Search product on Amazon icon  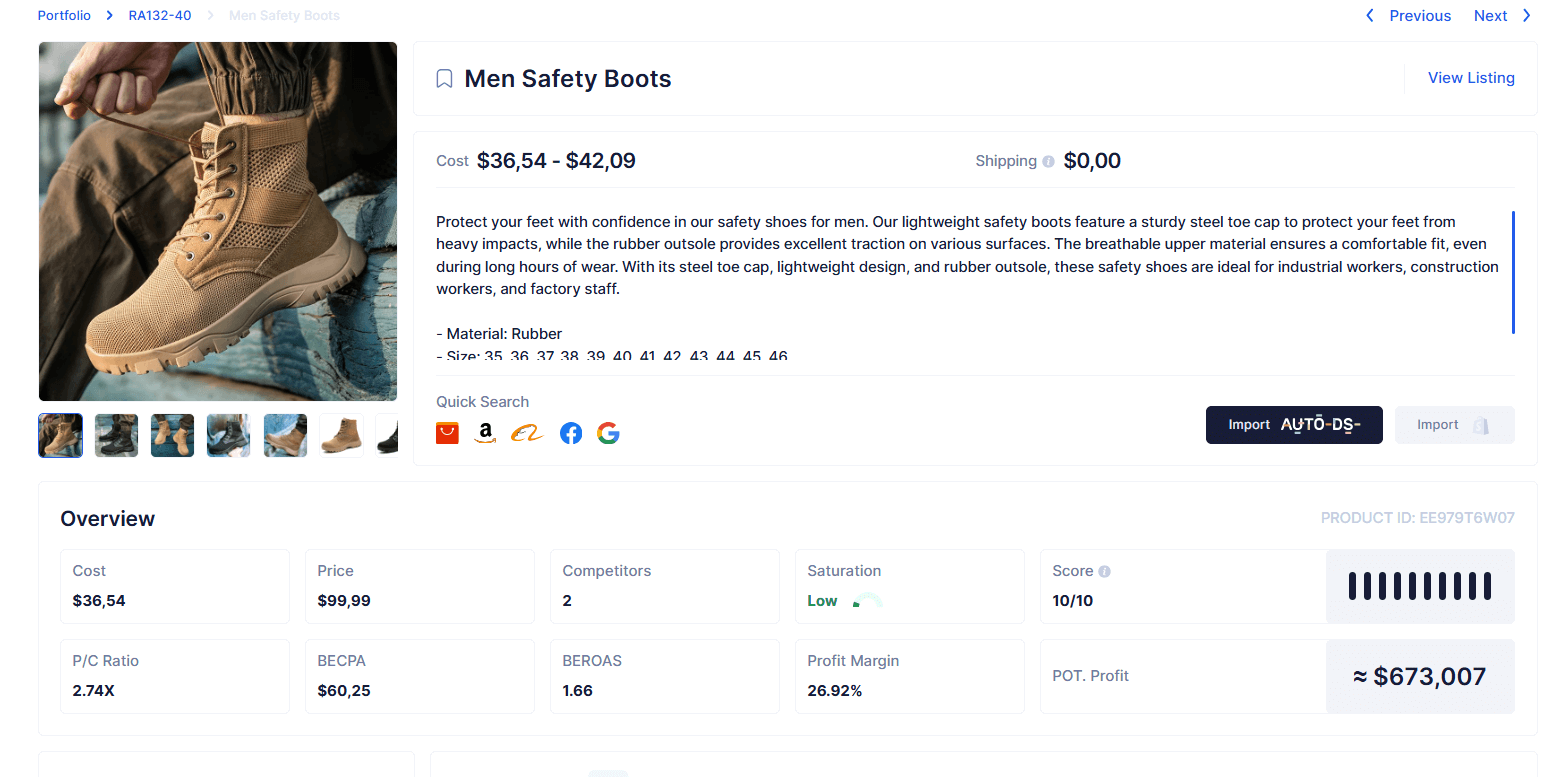point(485,433)
